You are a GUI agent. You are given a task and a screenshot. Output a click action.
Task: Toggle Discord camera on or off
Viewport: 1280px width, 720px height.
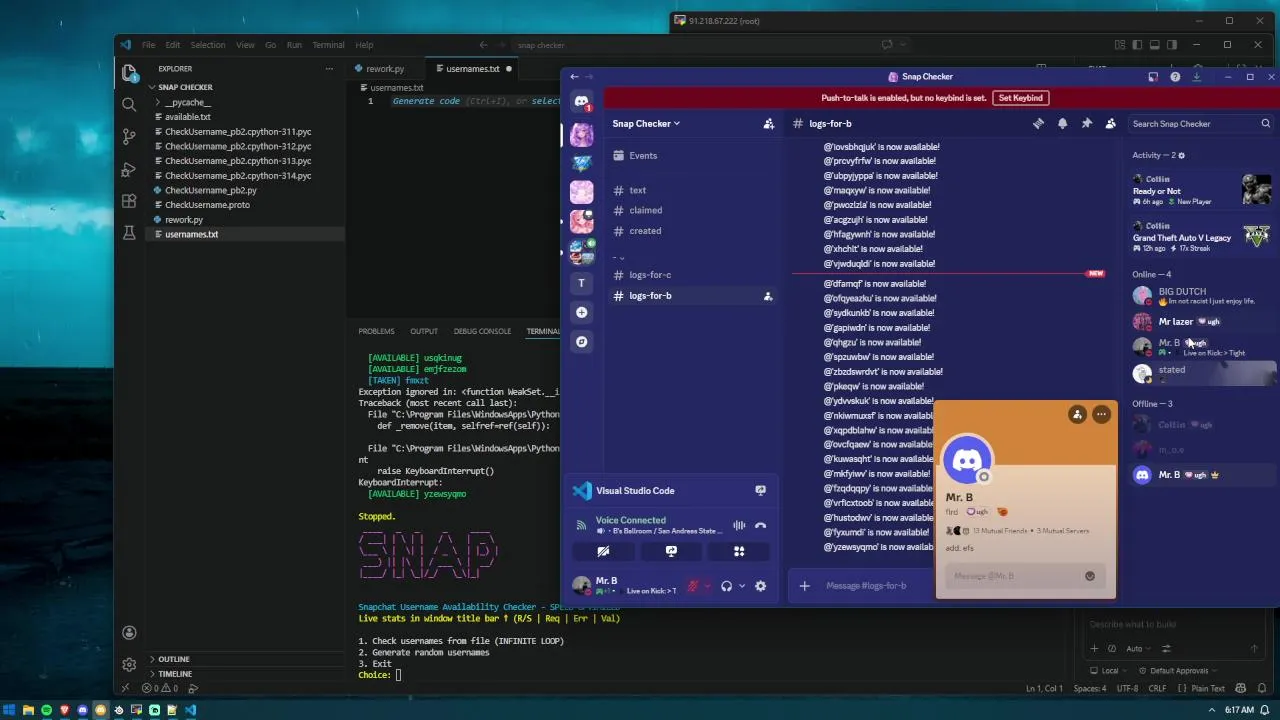coord(603,551)
